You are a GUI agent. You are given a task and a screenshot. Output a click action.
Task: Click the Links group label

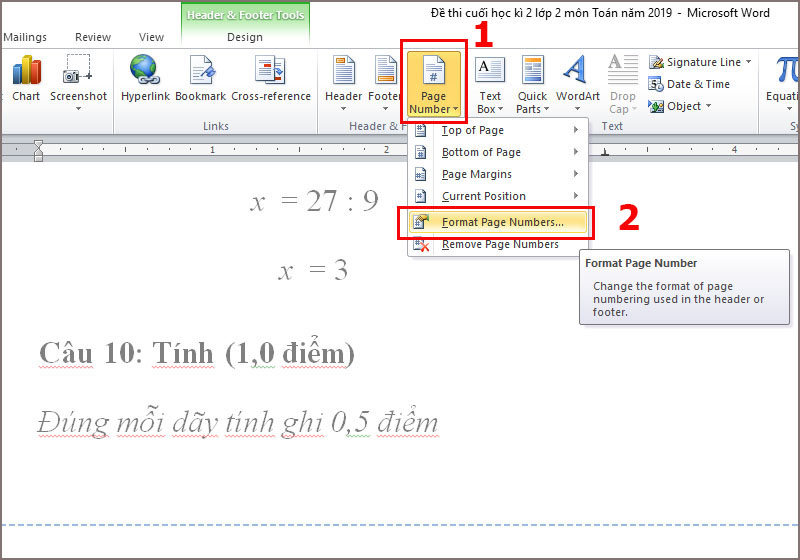(216, 126)
